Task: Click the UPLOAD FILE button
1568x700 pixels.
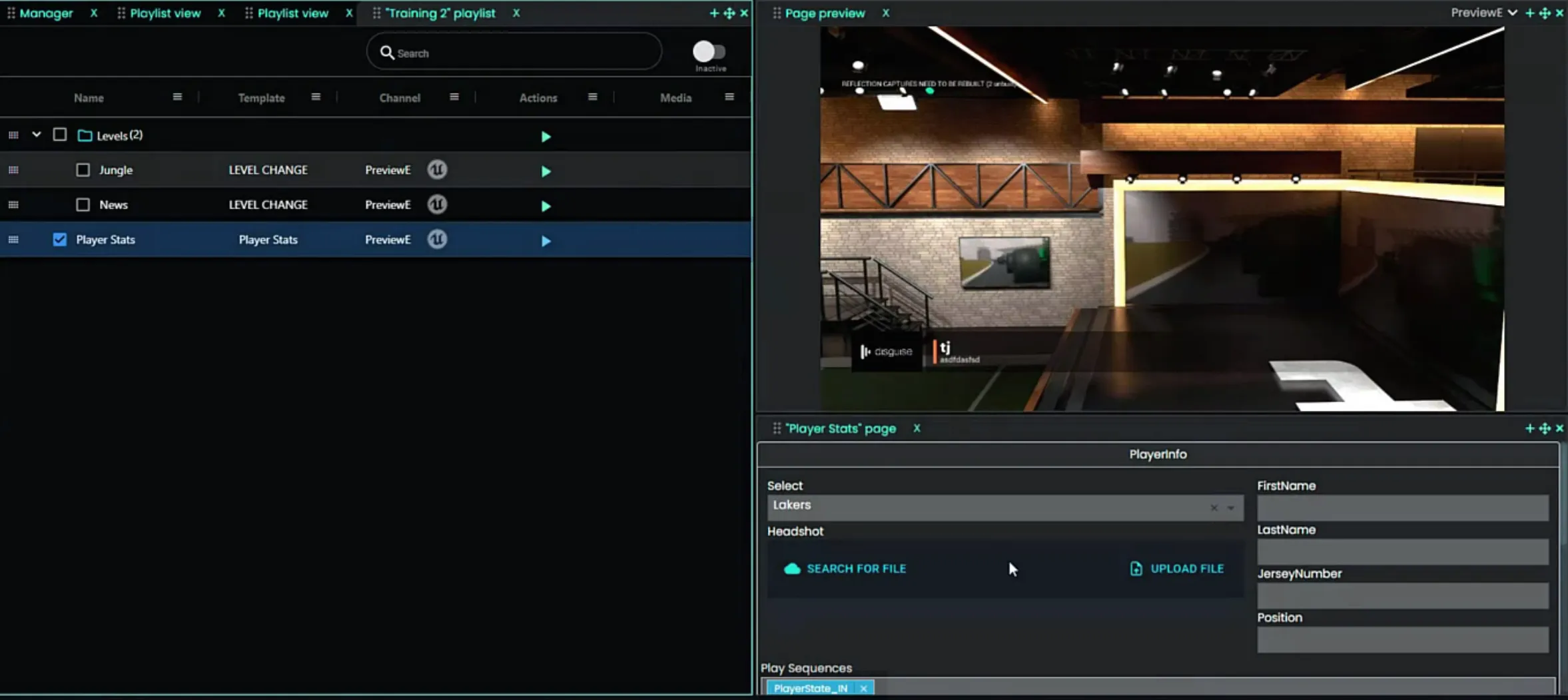Action: coord(1177,568)
